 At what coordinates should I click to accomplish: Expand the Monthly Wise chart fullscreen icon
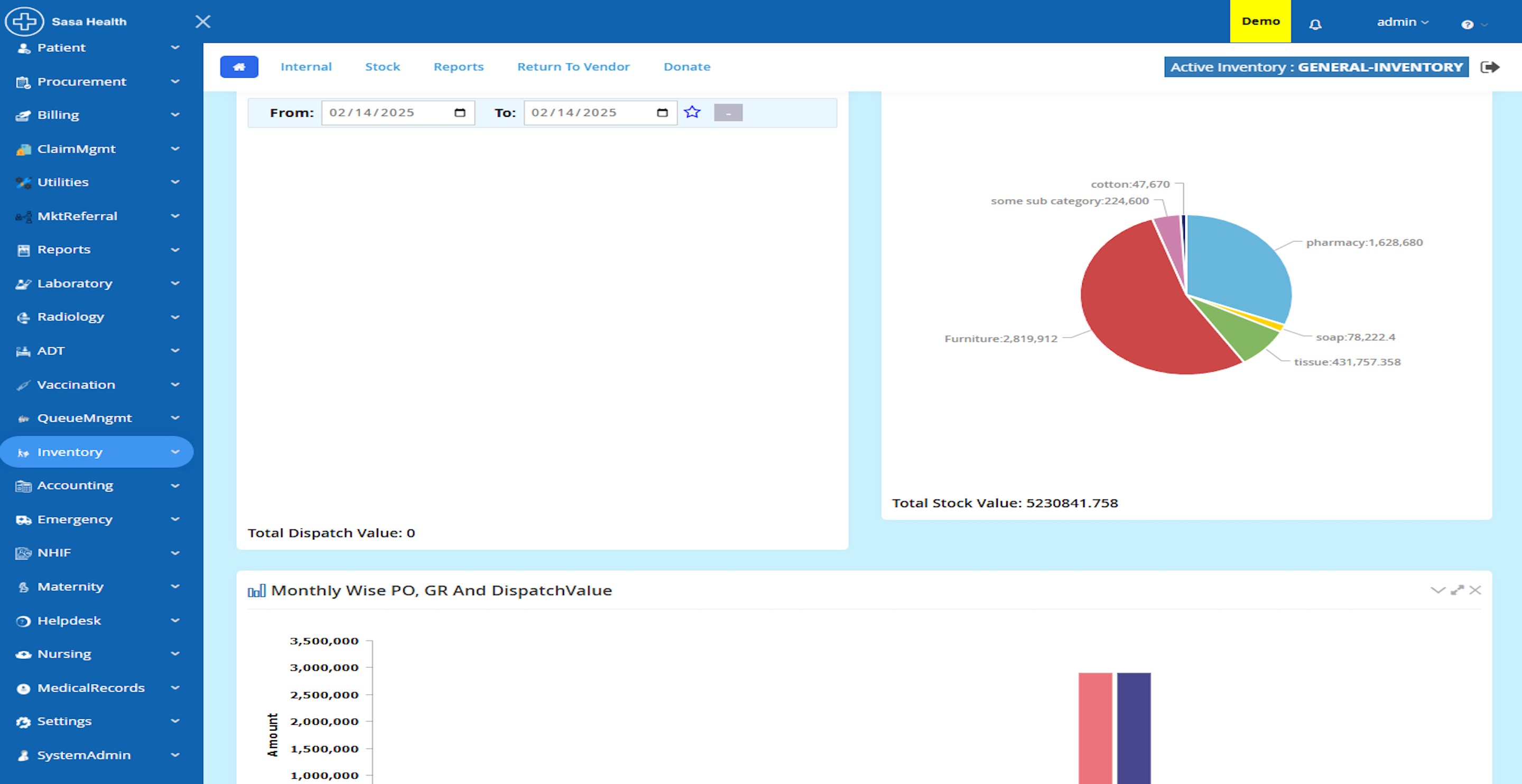[x=1457, y=590]
